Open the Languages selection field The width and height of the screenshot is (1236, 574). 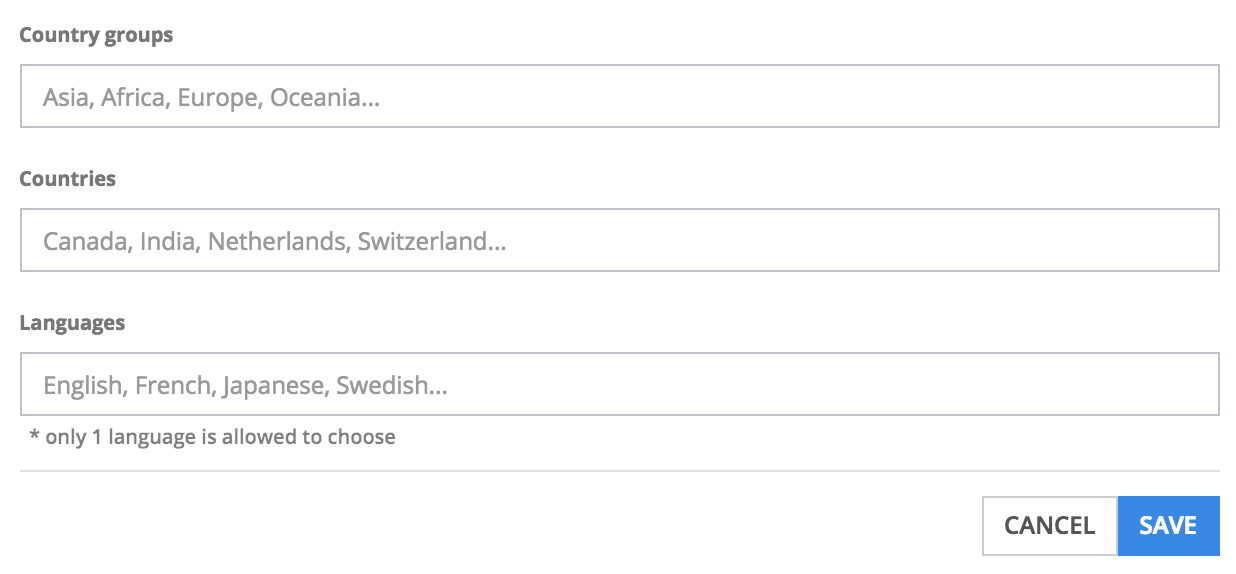click(620, 384)
